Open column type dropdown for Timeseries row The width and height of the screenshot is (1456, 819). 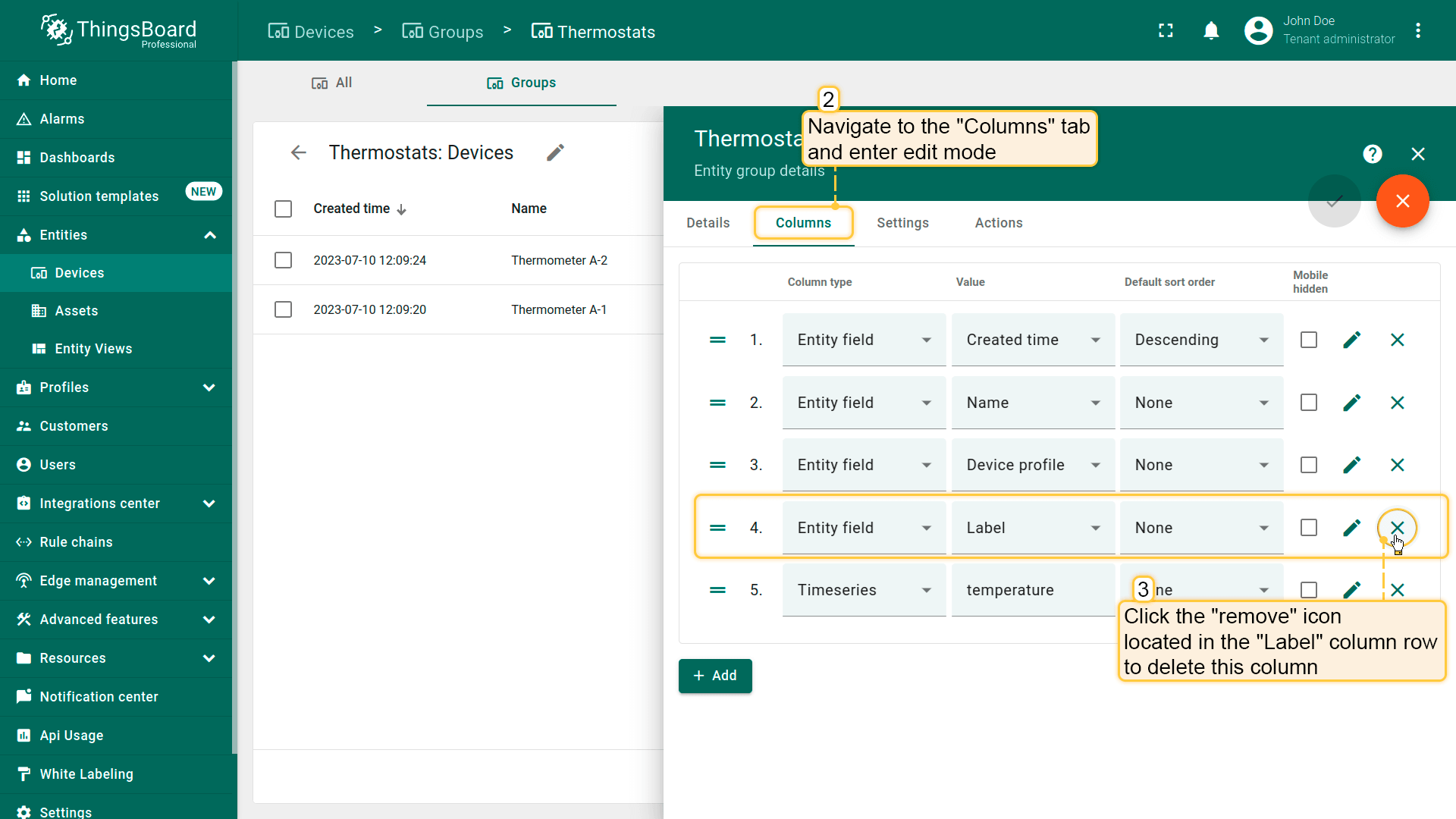(x=864, y=590)
